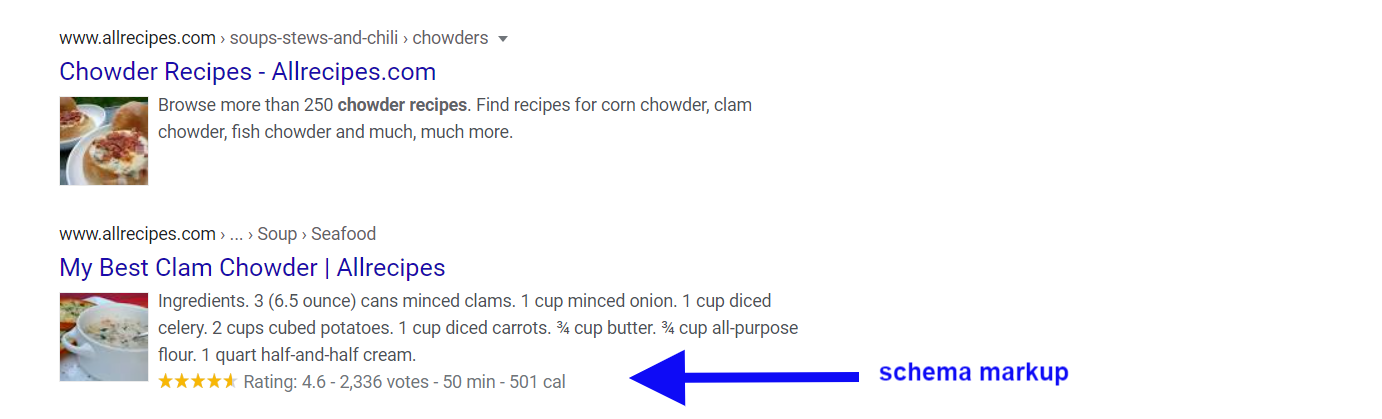The image size is (1382, 419).
Task: Click the 501 cal calorie info
Action: pos(538,382)
